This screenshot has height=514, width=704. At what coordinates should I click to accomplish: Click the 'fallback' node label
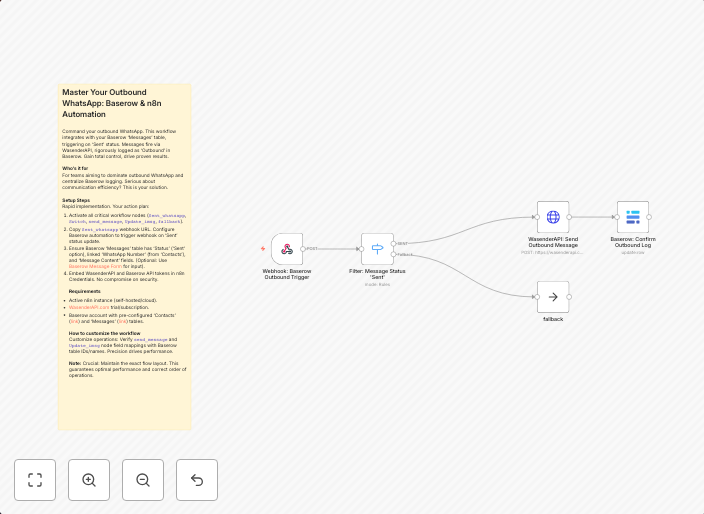pos(553,319)
